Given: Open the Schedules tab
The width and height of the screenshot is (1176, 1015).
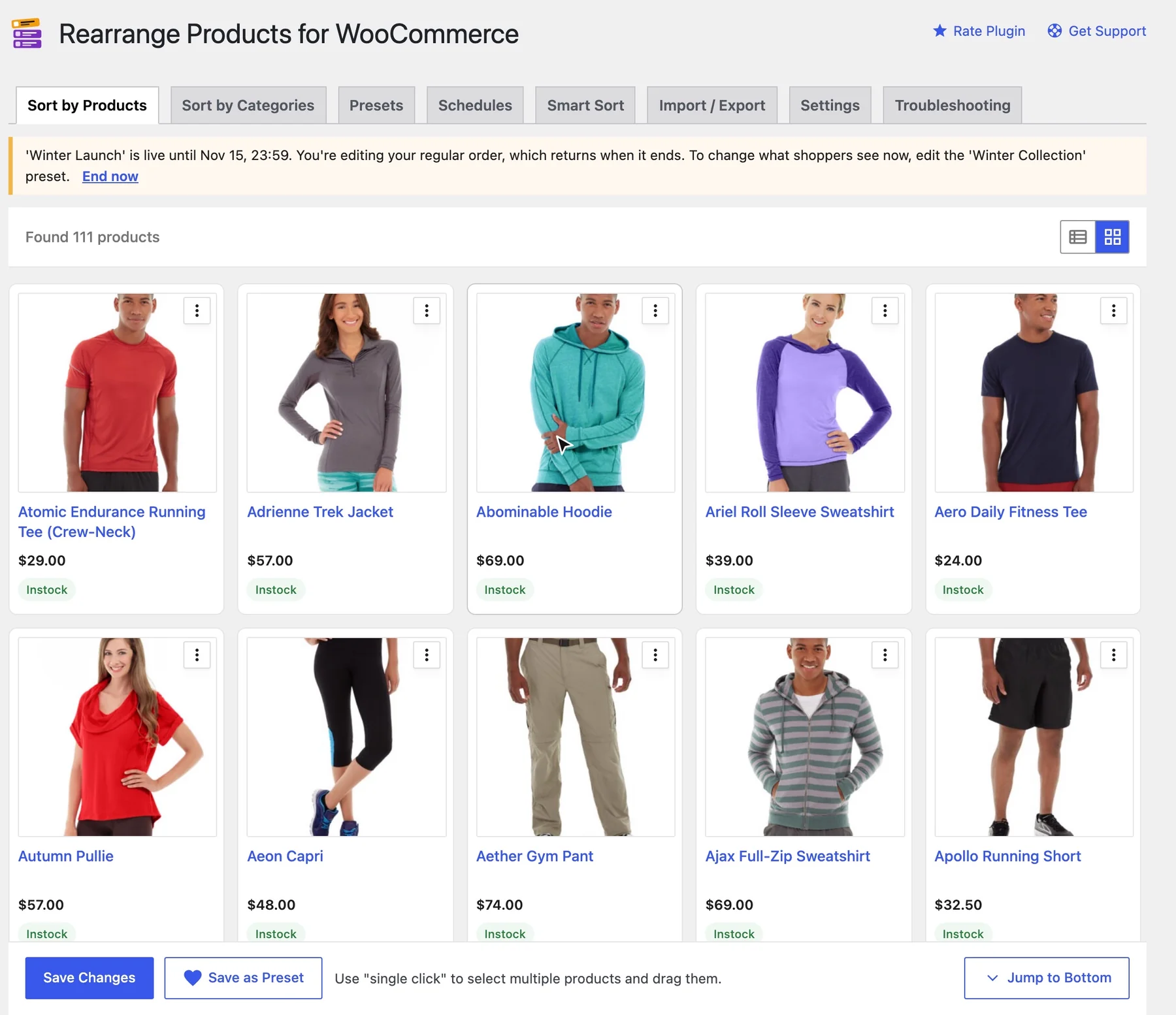Looking at the screenshot, I should click(475, 105).
